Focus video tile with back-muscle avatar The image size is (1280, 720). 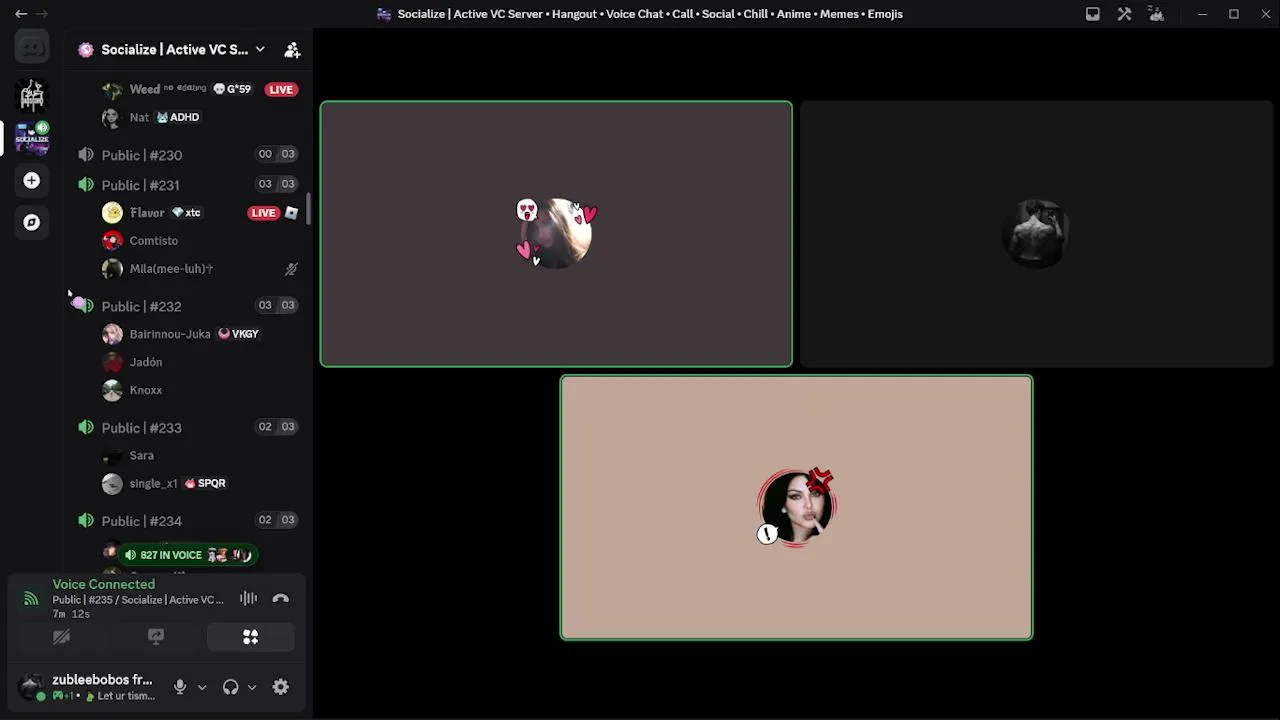click(1036, 234)
